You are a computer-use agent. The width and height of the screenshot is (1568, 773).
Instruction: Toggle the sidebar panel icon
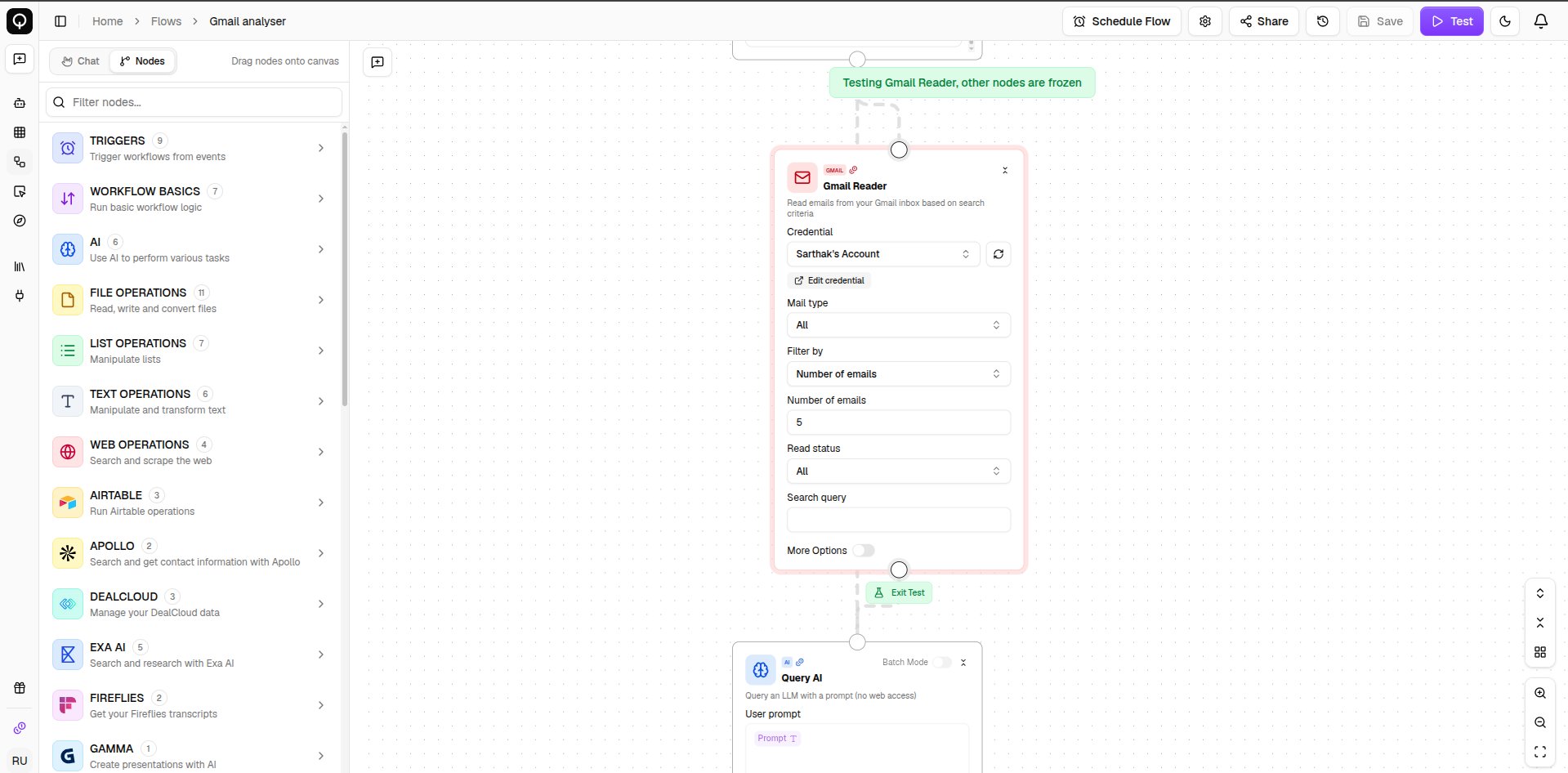tap(60, 21)
